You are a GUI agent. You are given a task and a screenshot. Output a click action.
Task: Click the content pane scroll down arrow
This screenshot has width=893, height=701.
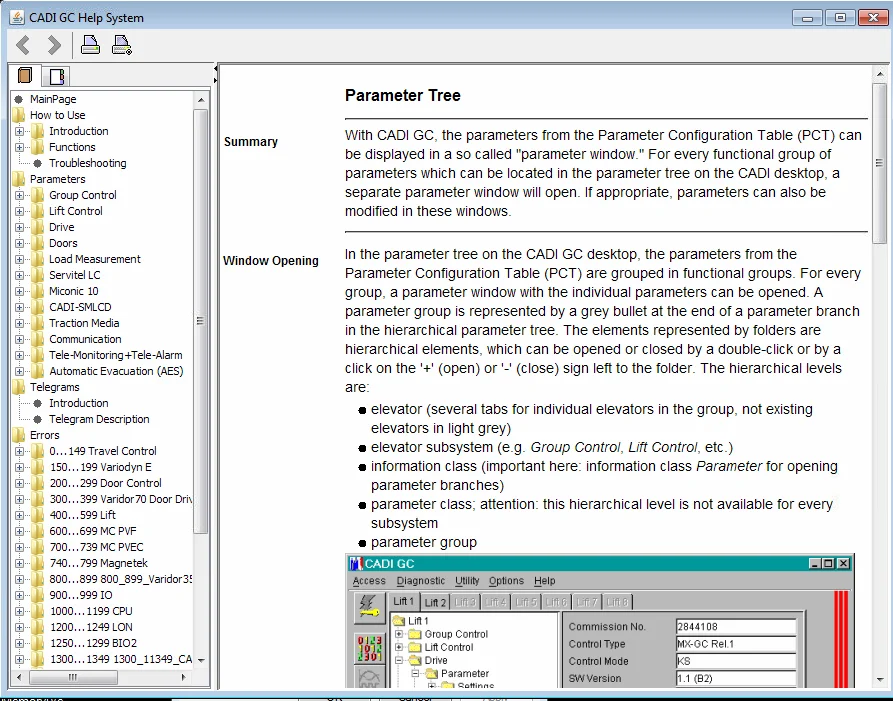(x=880, y=680)
